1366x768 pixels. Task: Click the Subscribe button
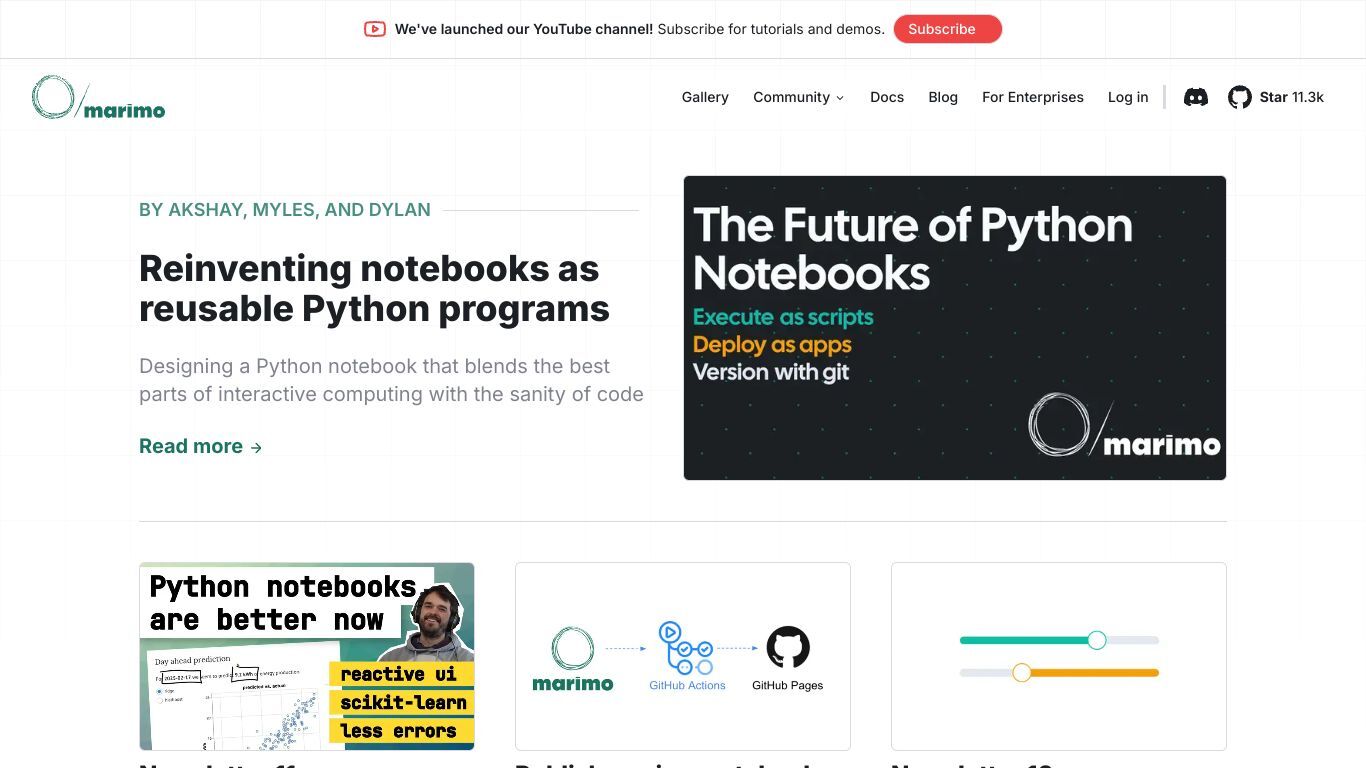click(947, 29)
